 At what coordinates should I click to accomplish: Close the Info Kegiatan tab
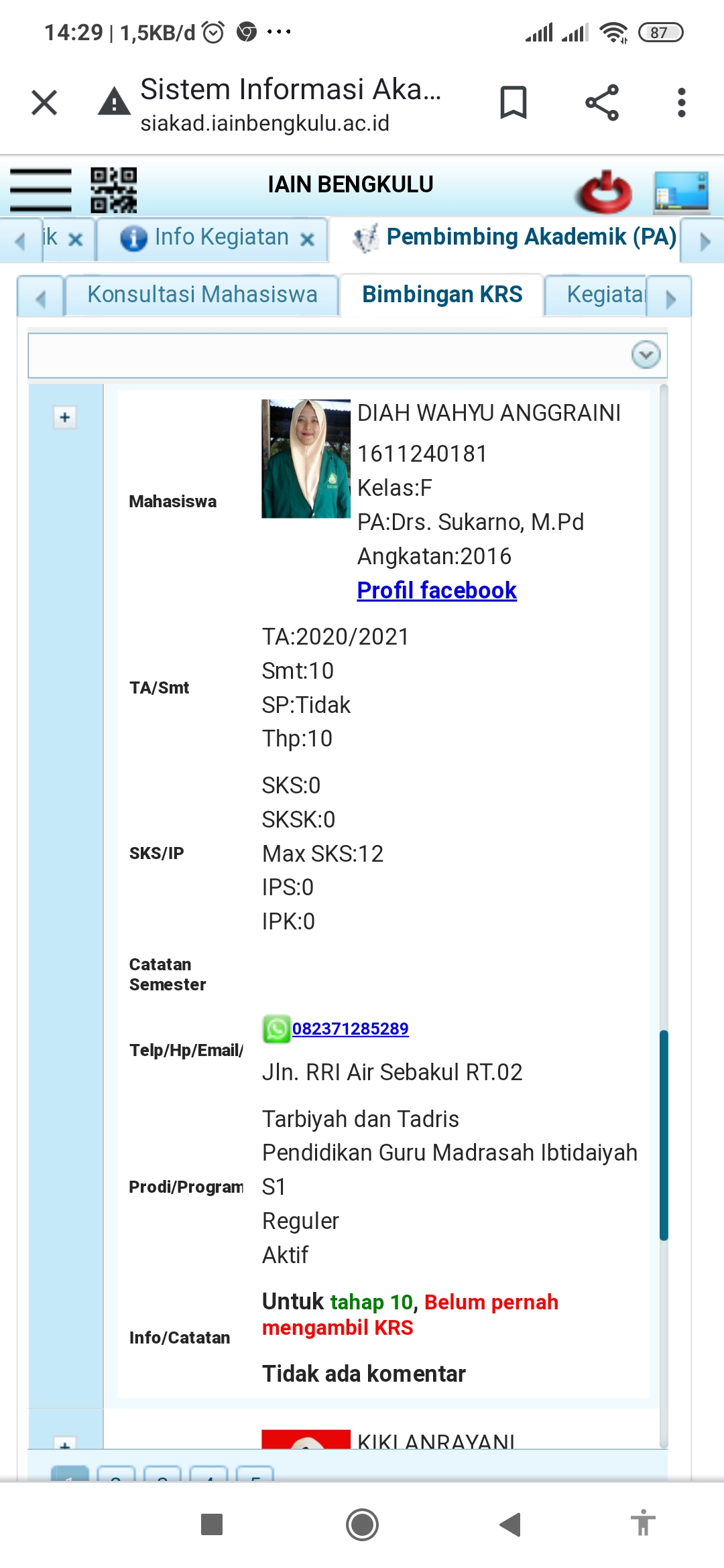coord(307,239)
